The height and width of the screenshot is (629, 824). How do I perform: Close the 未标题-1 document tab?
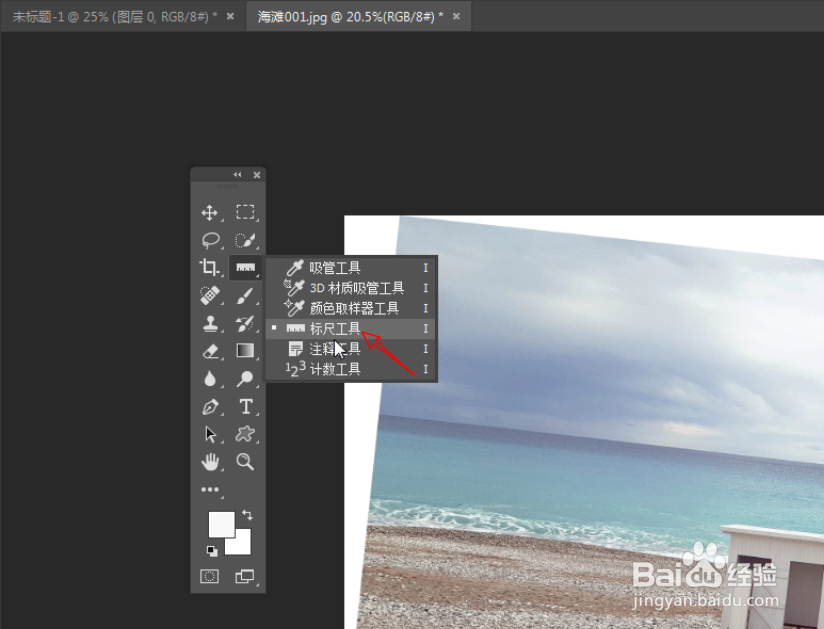click(x=230, y=17)
